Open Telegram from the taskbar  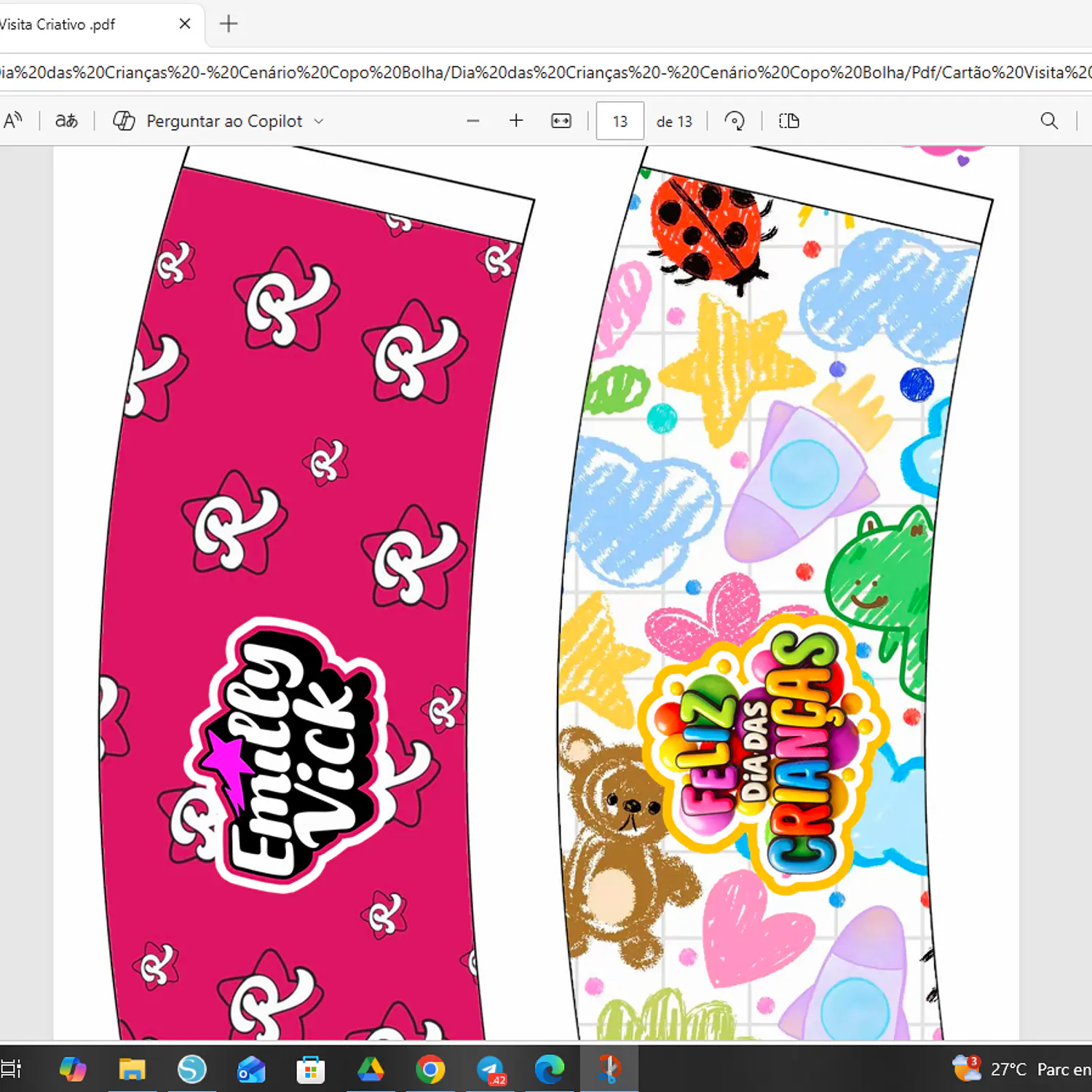tap(491, 1069)
